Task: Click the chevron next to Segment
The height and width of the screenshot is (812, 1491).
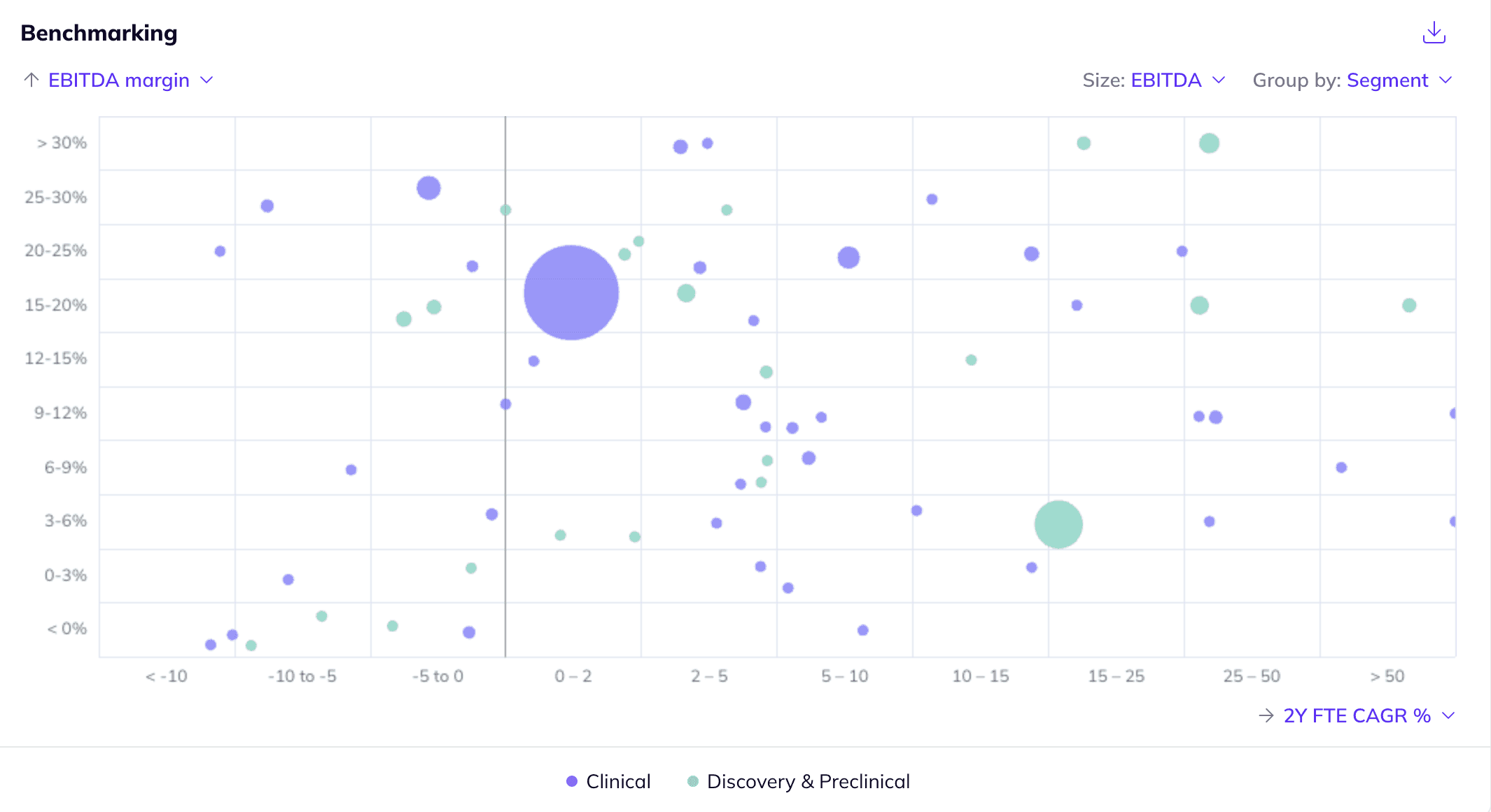Action: coord(1446,80)
